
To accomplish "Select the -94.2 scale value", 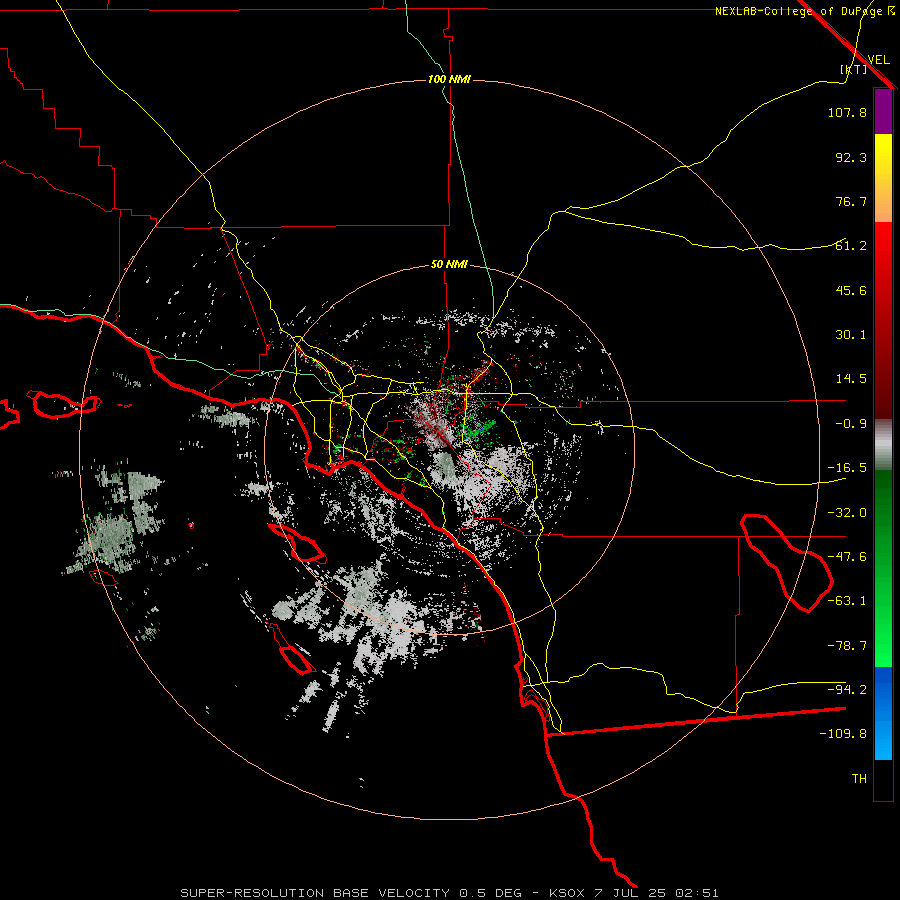I will point(847,690).
